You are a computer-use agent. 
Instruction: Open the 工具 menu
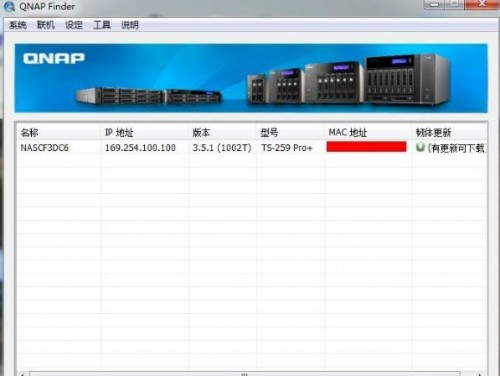102,25
